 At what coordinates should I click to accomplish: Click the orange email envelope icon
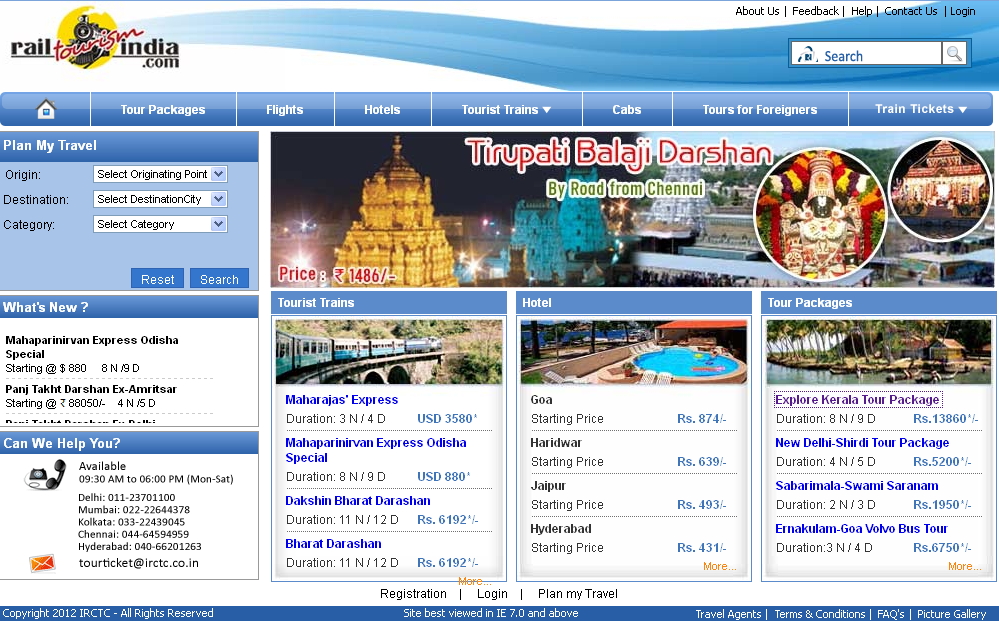42,563
